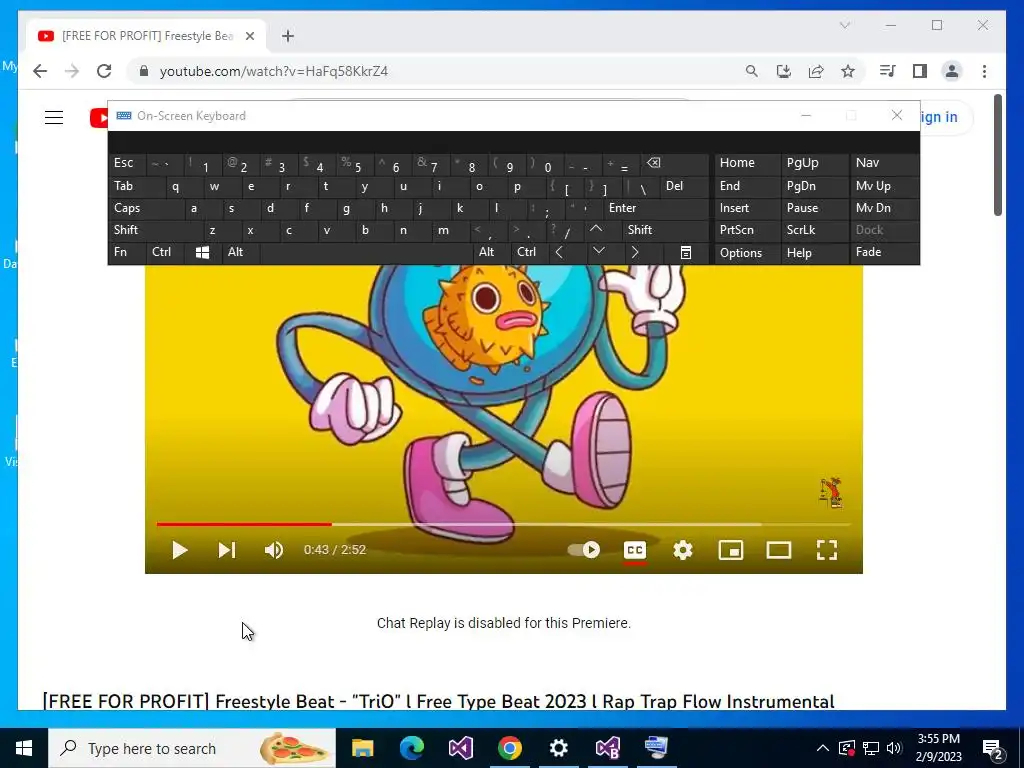
Task: Open video settings gear in player
Action: [682, 550]
